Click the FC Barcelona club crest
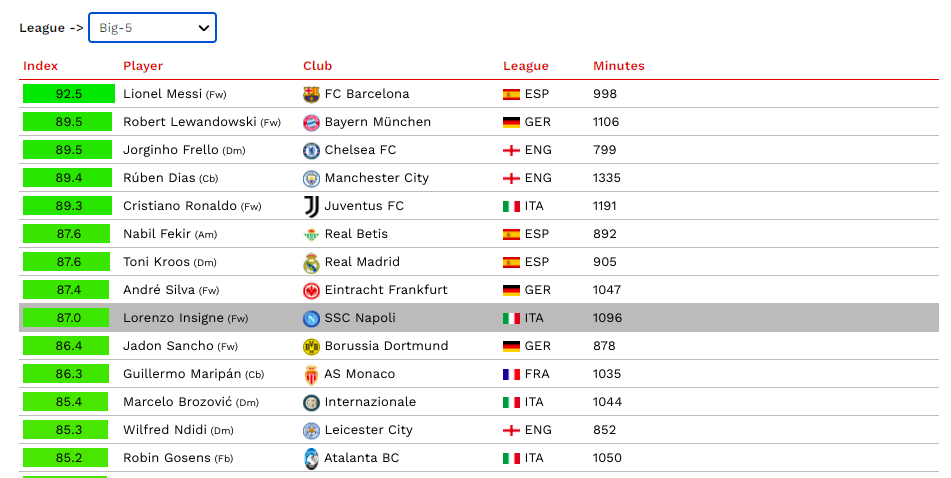Viewport: 951px width, 478px height. pos(311,94)
